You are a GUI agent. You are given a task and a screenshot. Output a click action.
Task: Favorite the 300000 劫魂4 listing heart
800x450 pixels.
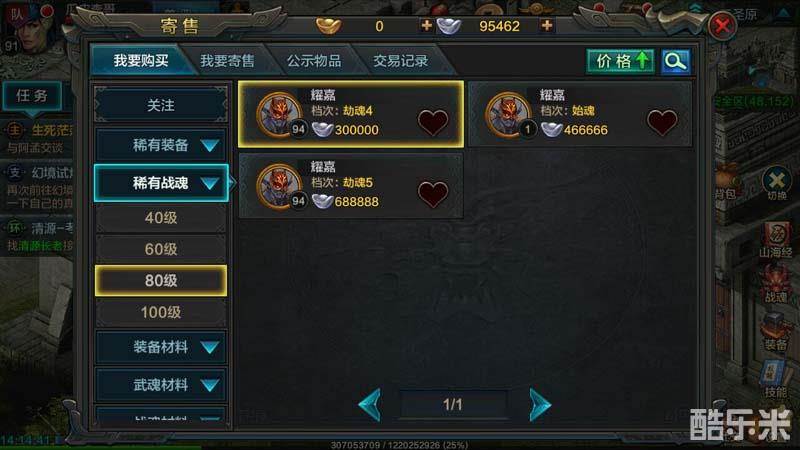click(x=433, y=122)
